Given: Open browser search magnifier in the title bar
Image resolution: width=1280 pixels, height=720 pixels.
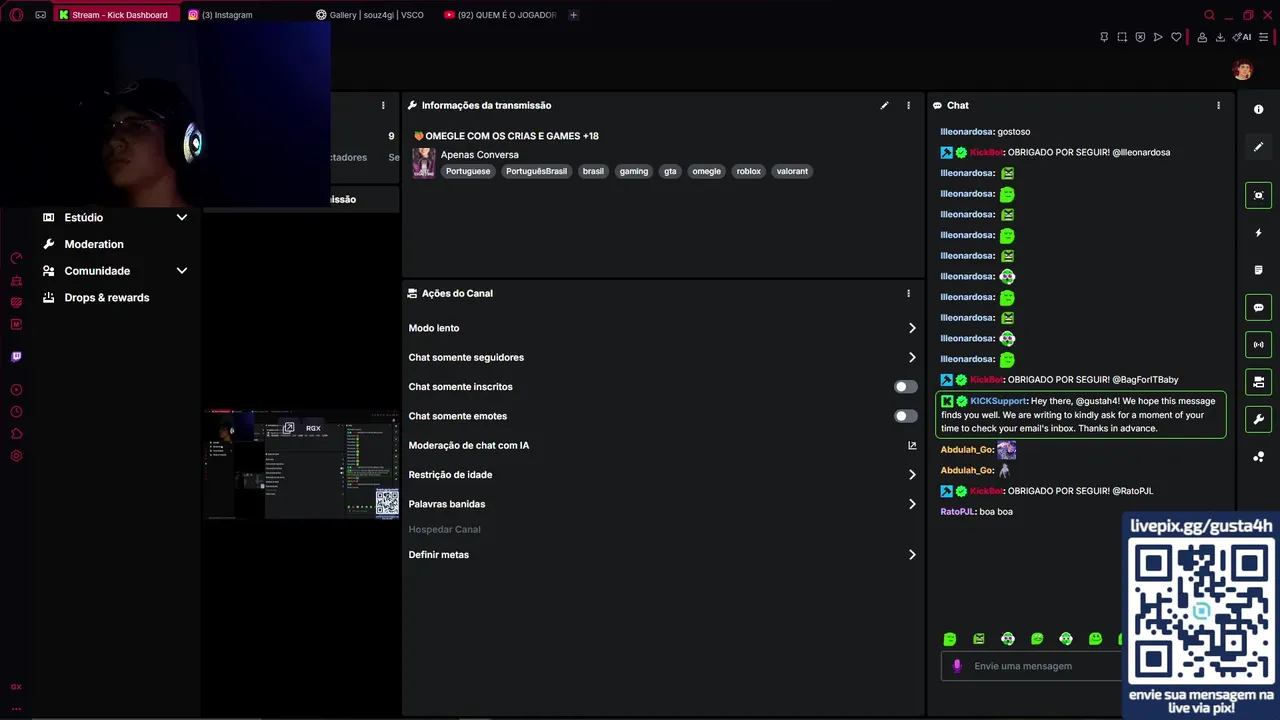Looking at the screenshot, I should coord(1209,15).
